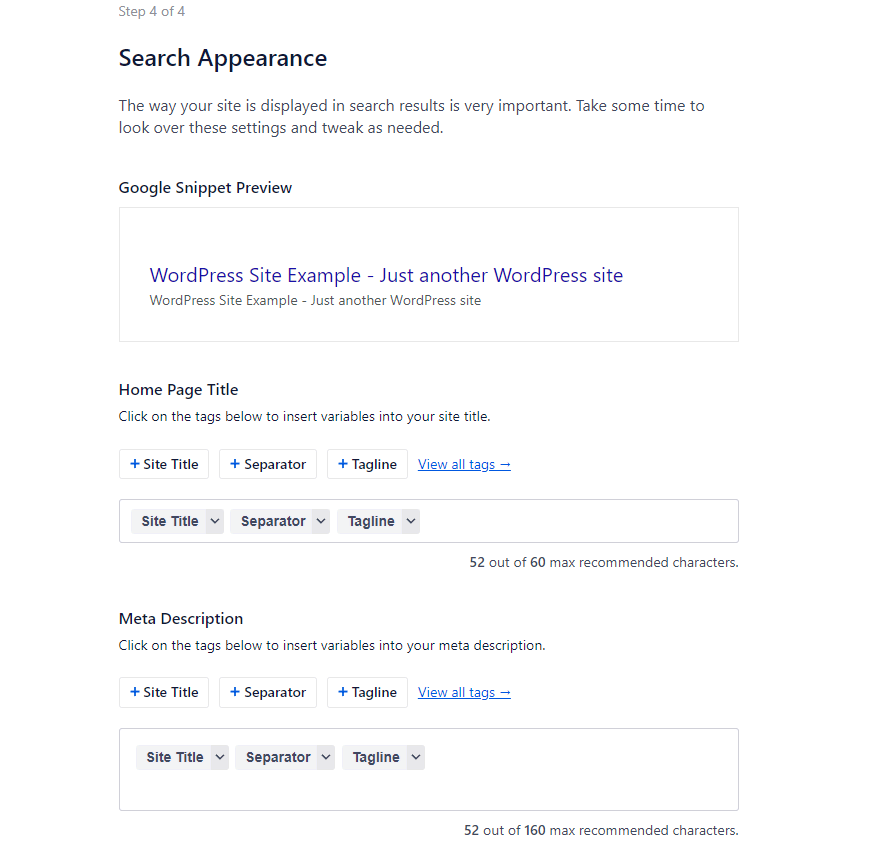Expand Separator chevron in Meta Description field
This screenshot has height=848, width=875.
pyautogui.click(x=325, y=757)
